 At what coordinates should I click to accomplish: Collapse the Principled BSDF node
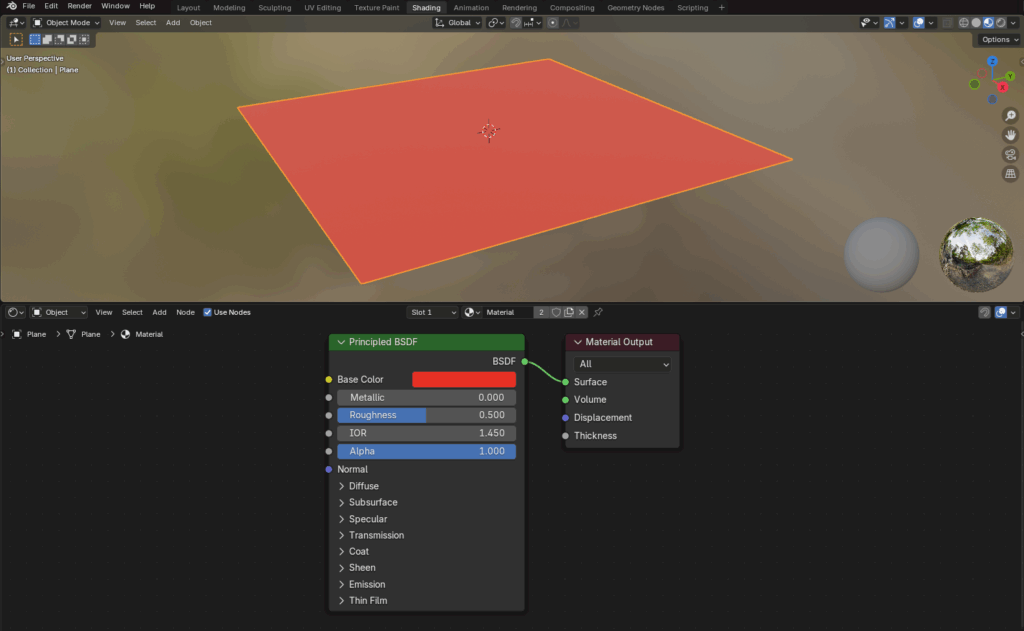[x=341, y=342]
